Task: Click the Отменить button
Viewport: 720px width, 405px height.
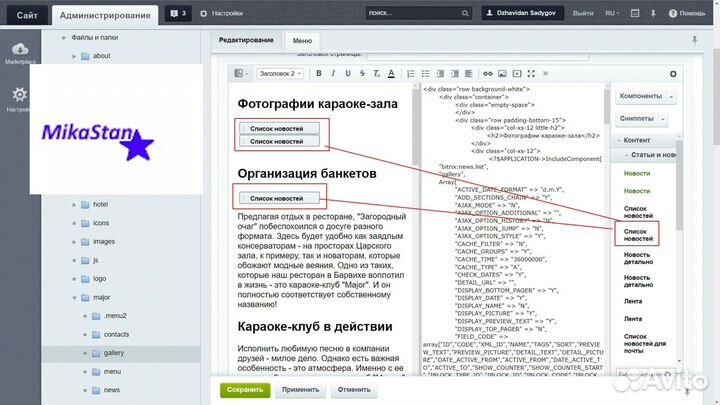Action: coord(354,390)
